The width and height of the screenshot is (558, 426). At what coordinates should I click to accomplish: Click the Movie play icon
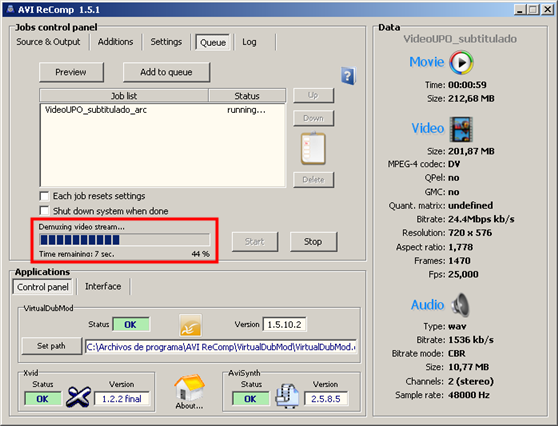(461, 63)
